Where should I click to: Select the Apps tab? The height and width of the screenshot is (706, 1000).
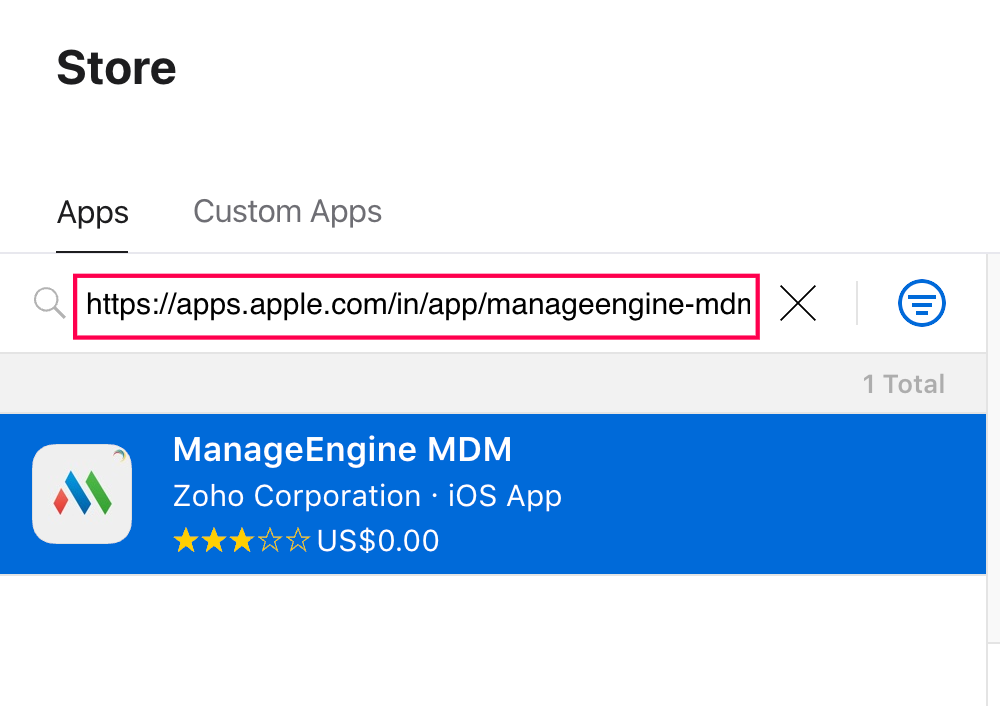click(93, 213)
